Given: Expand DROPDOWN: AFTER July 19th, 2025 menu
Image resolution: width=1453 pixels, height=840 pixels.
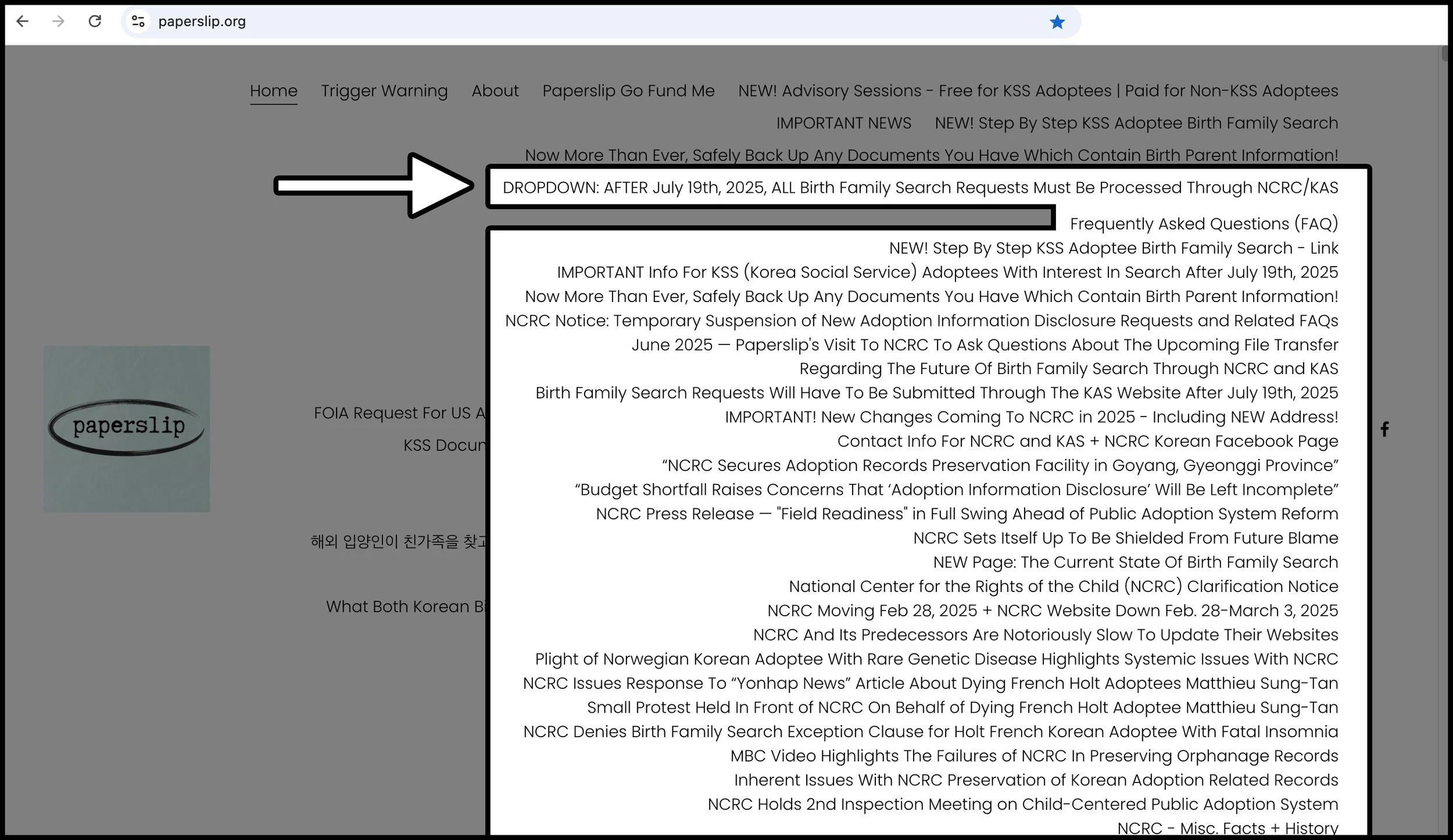Looking at the screenshot, I should 920,188.
